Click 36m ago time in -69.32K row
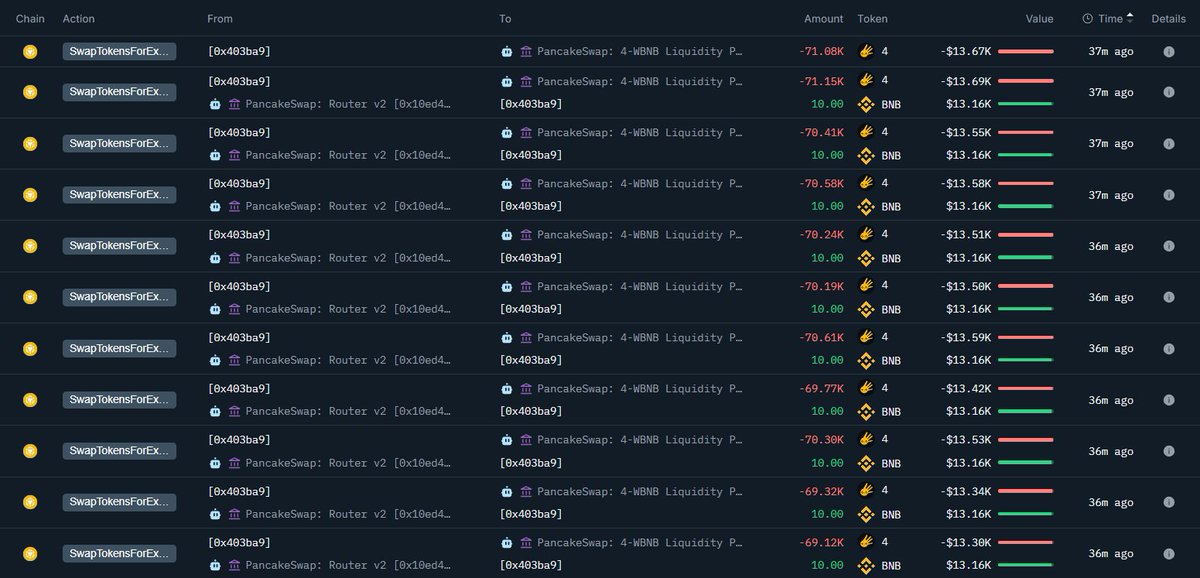The height and width of the screenshot is (578, 1200). [x=1111, y=502]
